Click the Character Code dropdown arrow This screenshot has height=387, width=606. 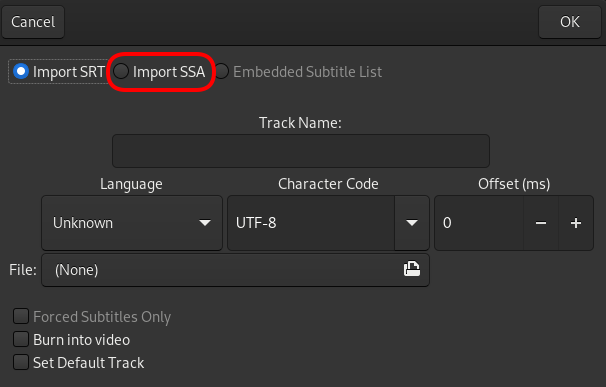click(x=412, y=223)
